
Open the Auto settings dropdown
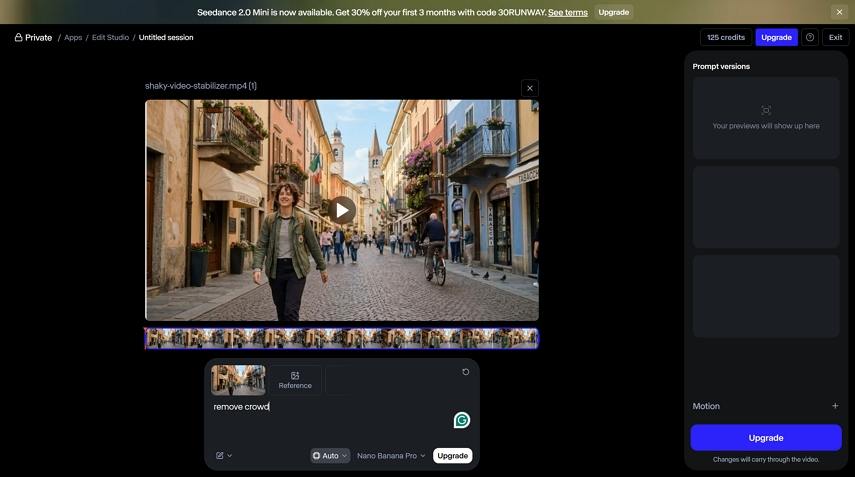330,455
